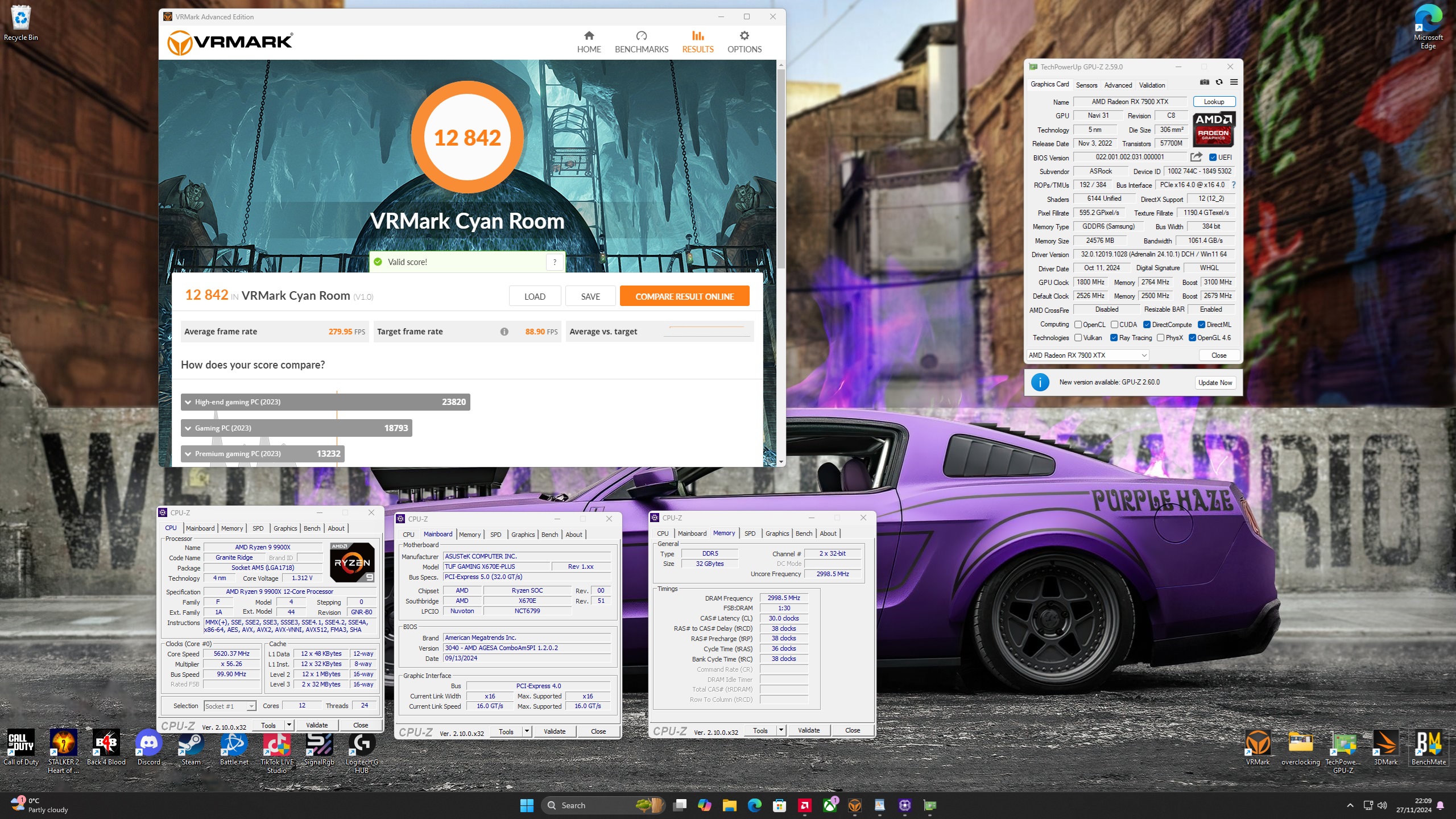The width and height of the screenshot is (1456, 819).
Task: Open Graphics tab in CPU-Z Memory window
Action: [777, 533]
